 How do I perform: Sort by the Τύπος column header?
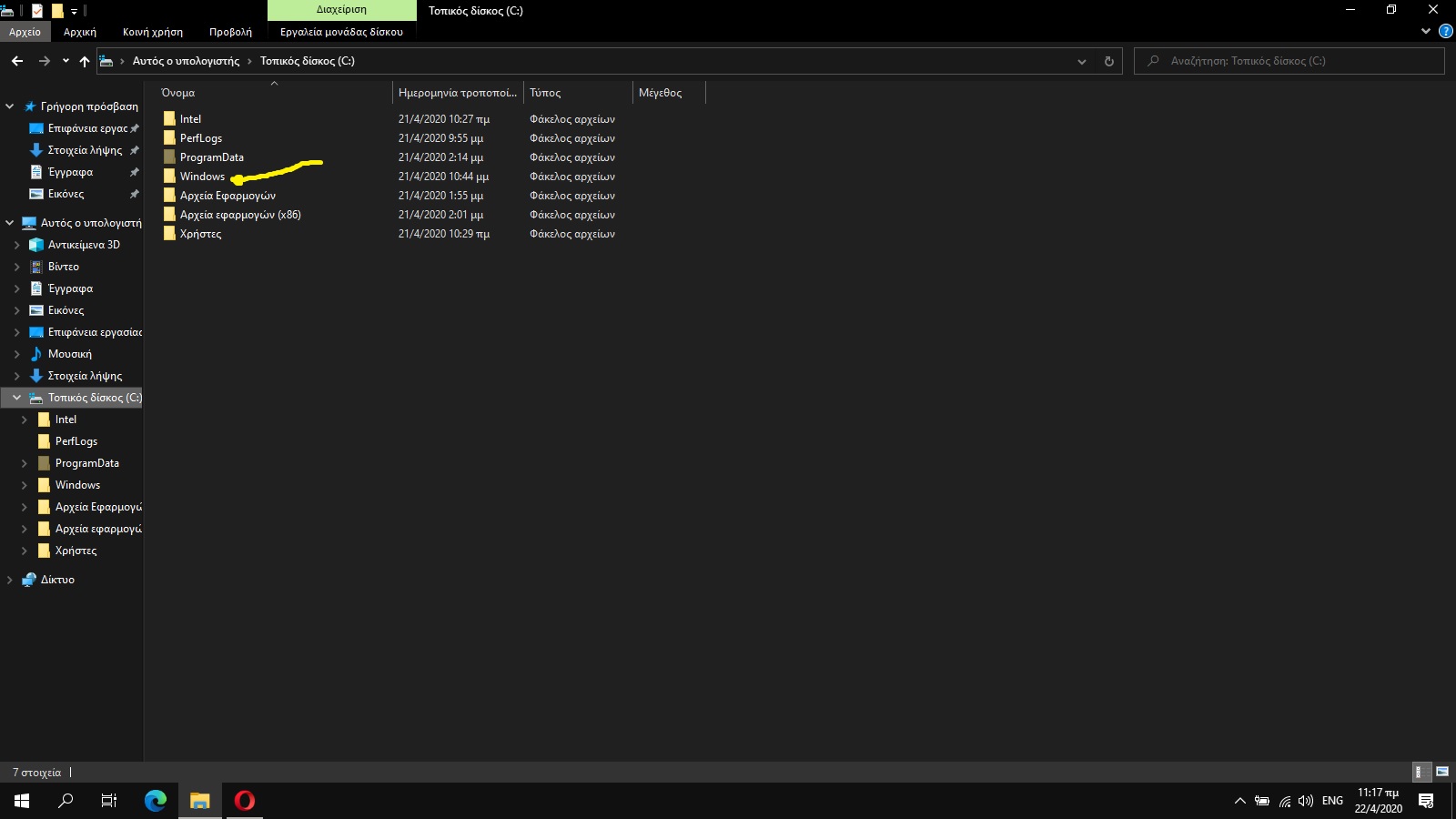(x=578, y=93)
